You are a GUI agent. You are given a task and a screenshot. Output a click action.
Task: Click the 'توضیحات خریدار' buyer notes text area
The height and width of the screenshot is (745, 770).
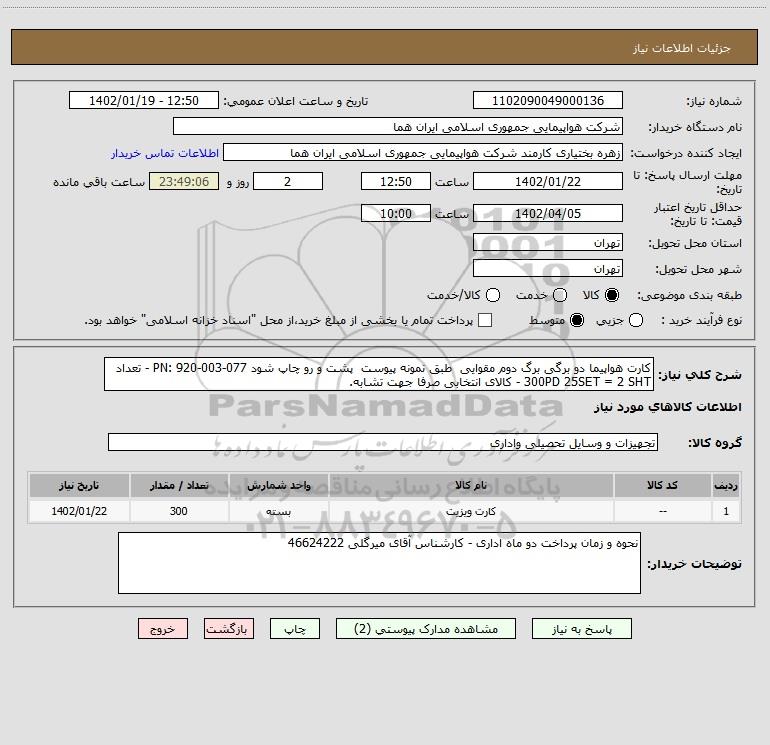(378, 563)
